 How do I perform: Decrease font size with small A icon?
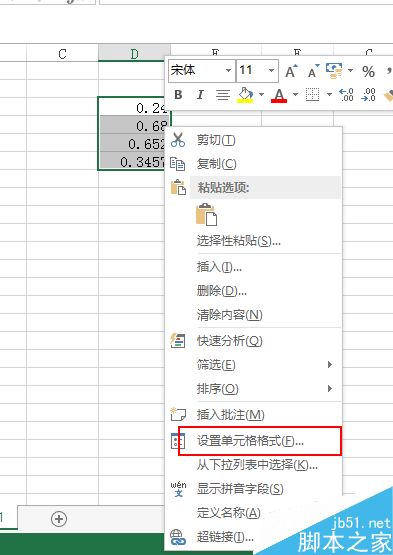(313, 71)
